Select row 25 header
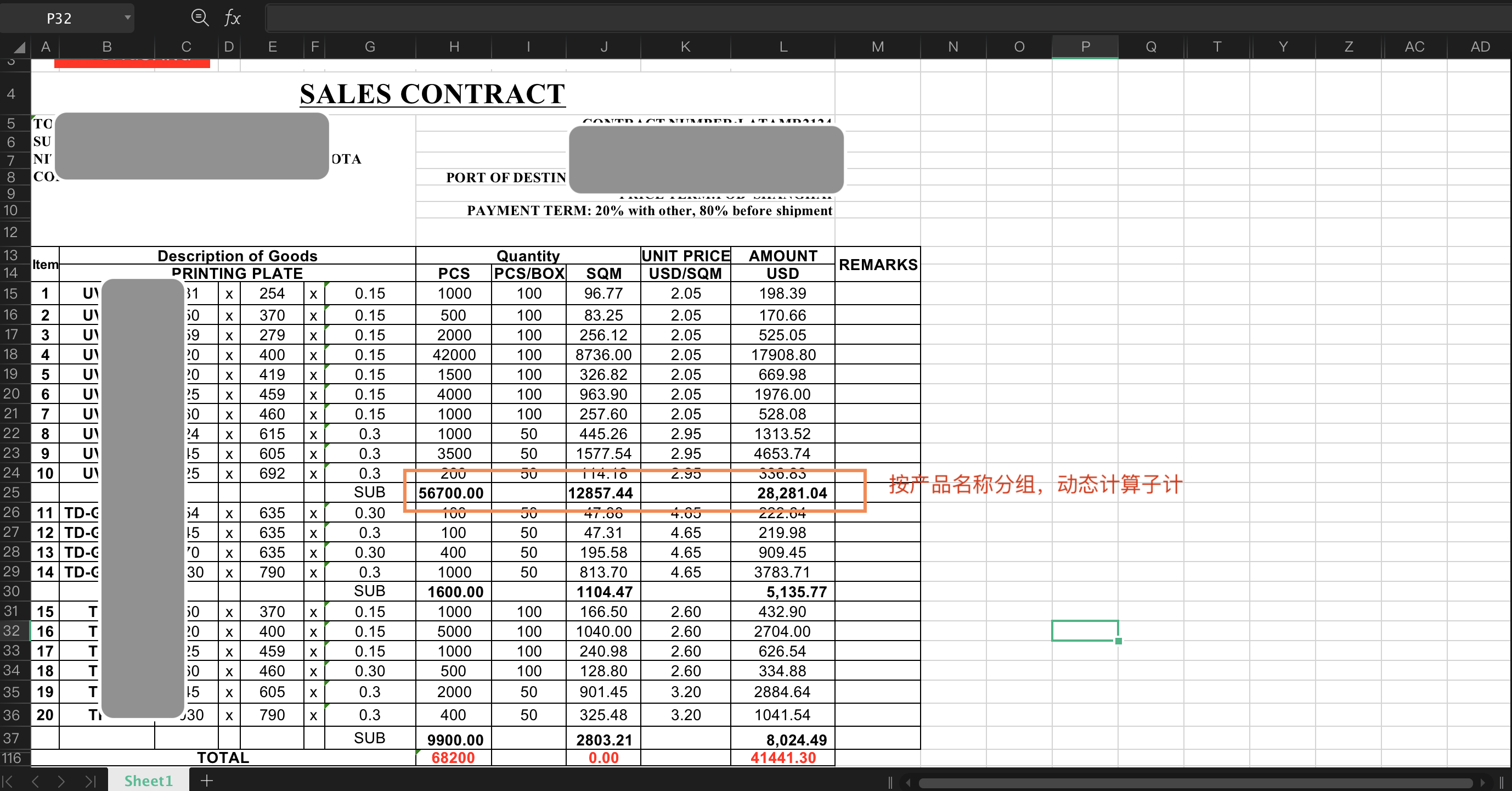The height and width of the screenshot is (791, 1512). tap(12, 492)
